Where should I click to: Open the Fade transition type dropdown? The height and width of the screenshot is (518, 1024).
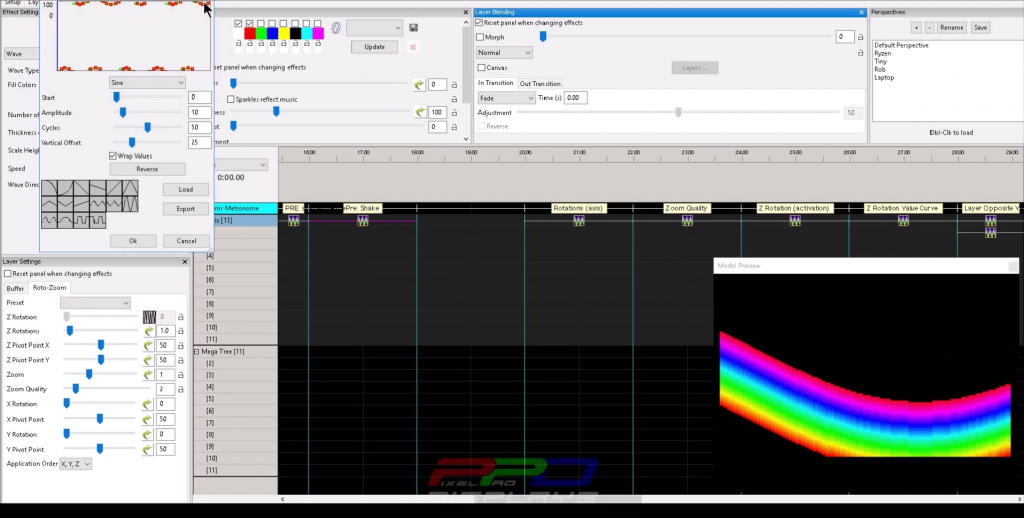(x=505, y=98)
